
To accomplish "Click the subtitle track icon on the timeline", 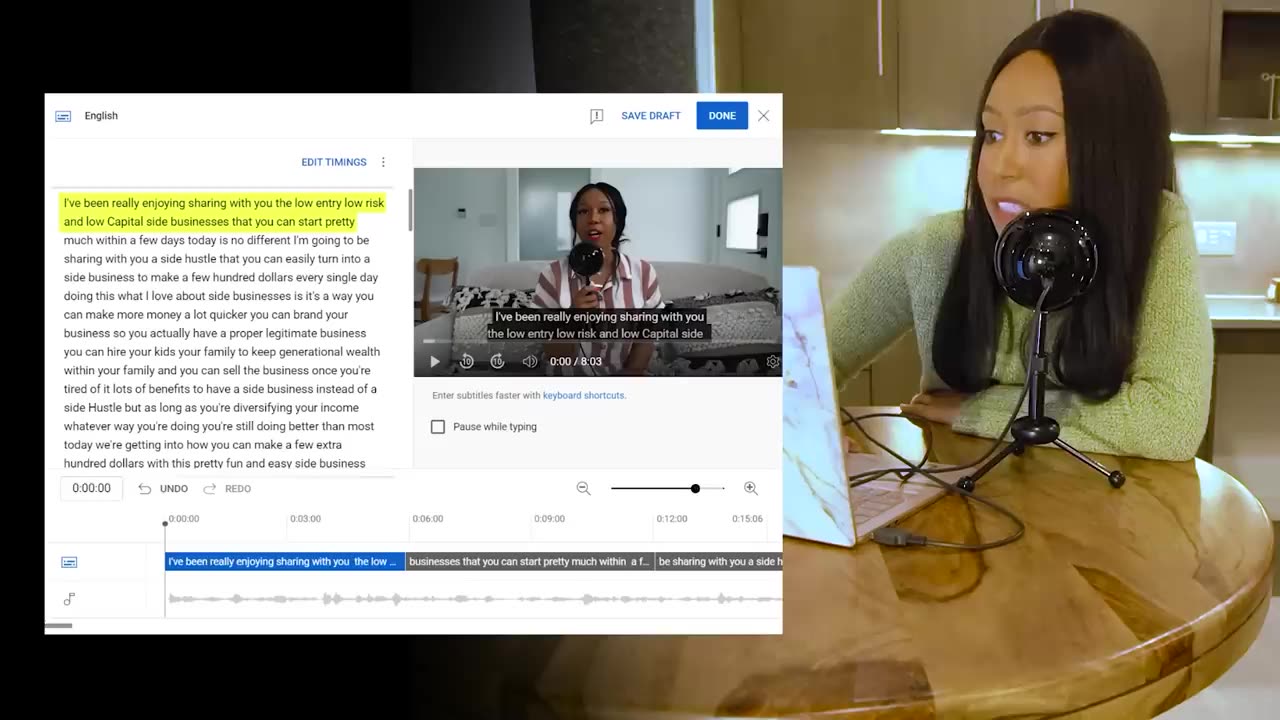I will click(x=69, y=562).
